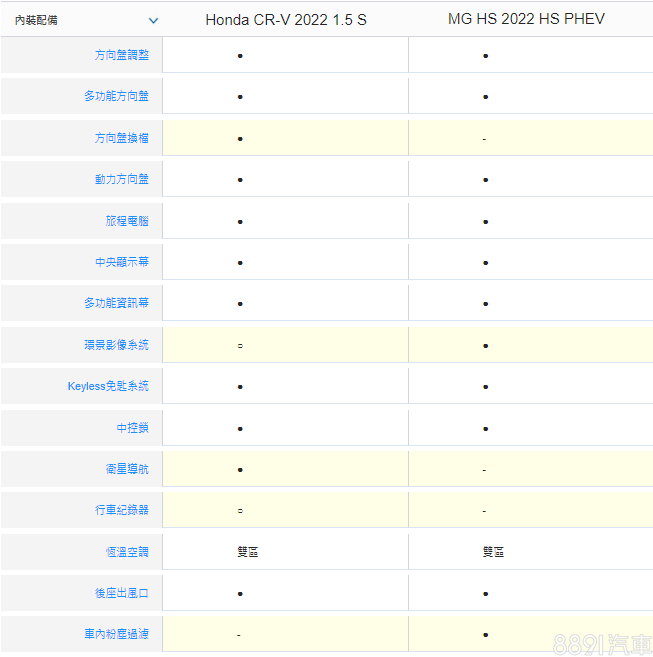This screenshot has height=657, width=653.
Task: Open the 多功能資訊幕 link
Action: 116,303
